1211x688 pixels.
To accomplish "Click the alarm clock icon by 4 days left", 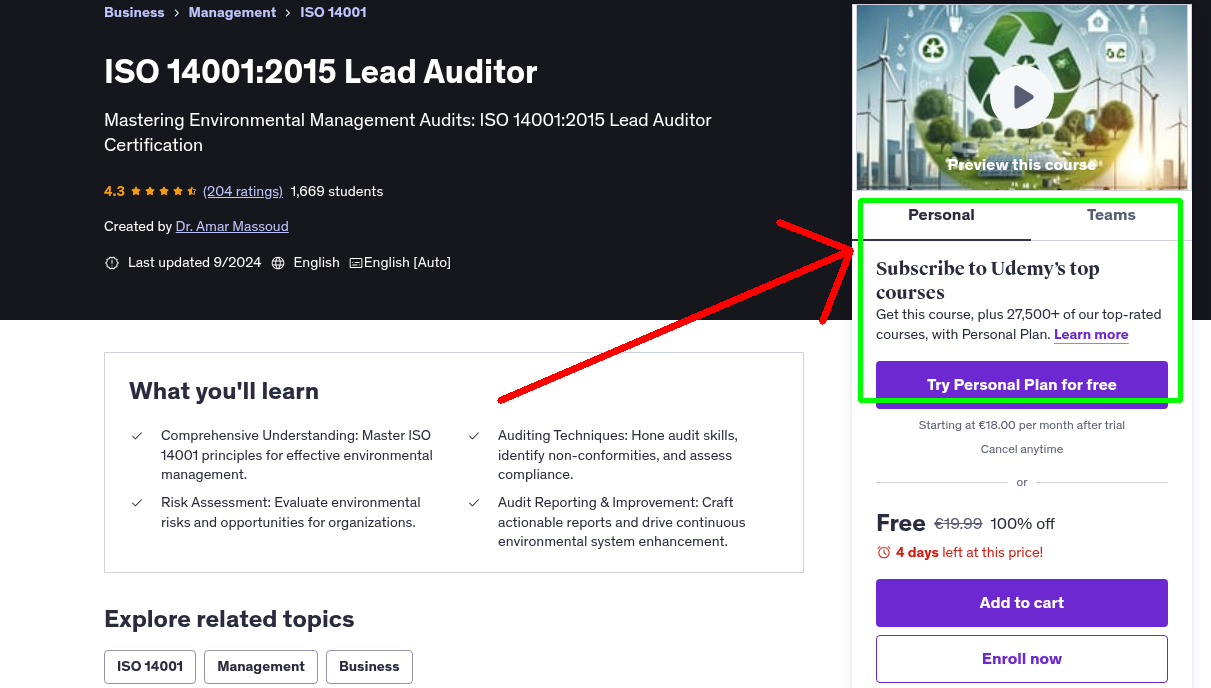I will [x=884, y=552].
